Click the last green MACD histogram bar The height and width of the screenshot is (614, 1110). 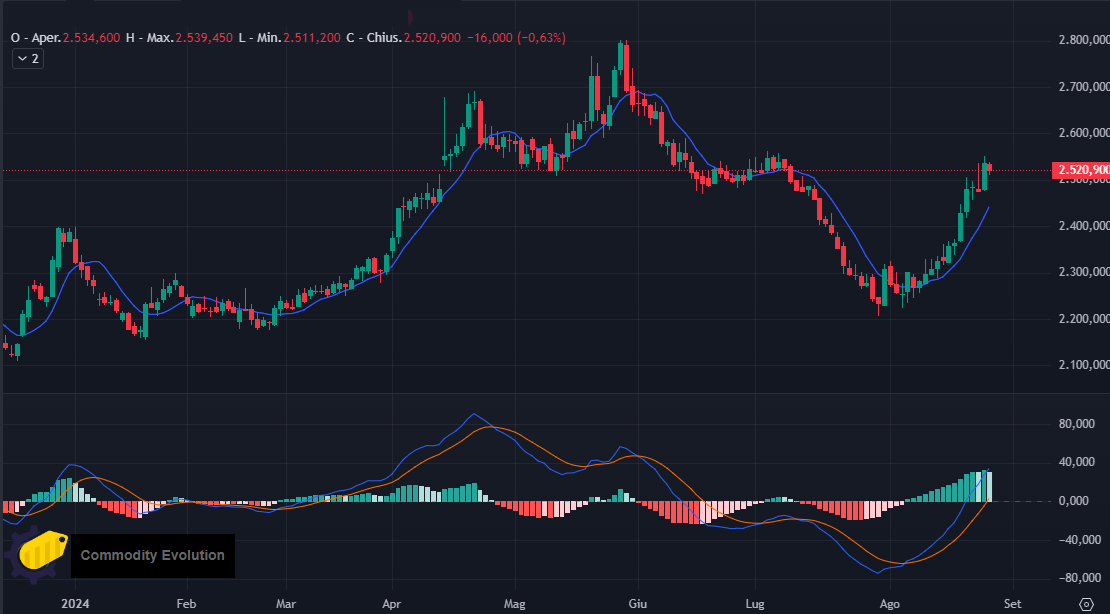pos(989,486)
